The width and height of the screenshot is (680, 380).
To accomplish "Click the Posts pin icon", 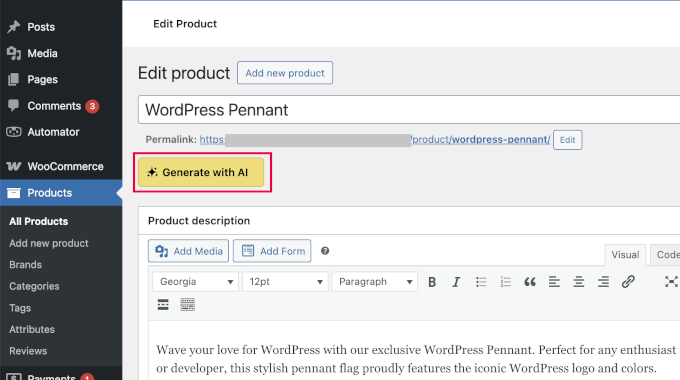I will coord(13,27).
